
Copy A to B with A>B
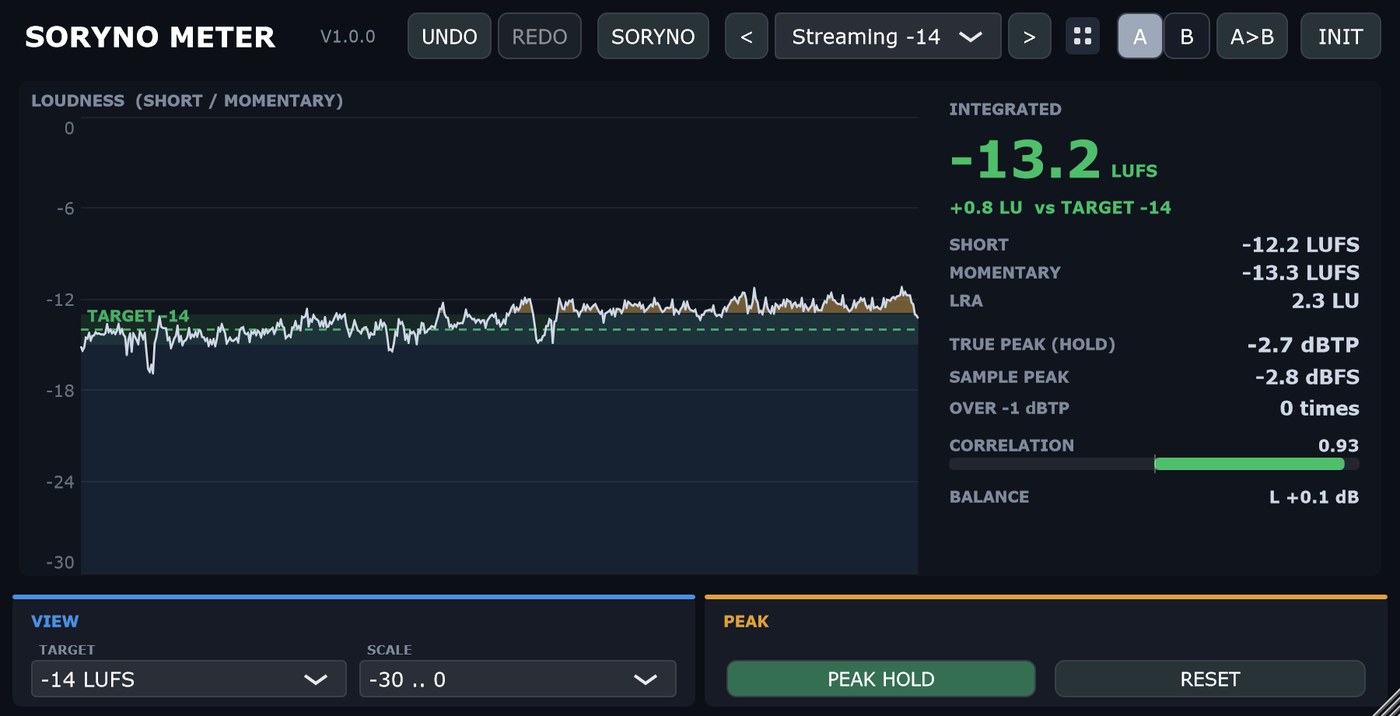click(x=1252, y=37)
